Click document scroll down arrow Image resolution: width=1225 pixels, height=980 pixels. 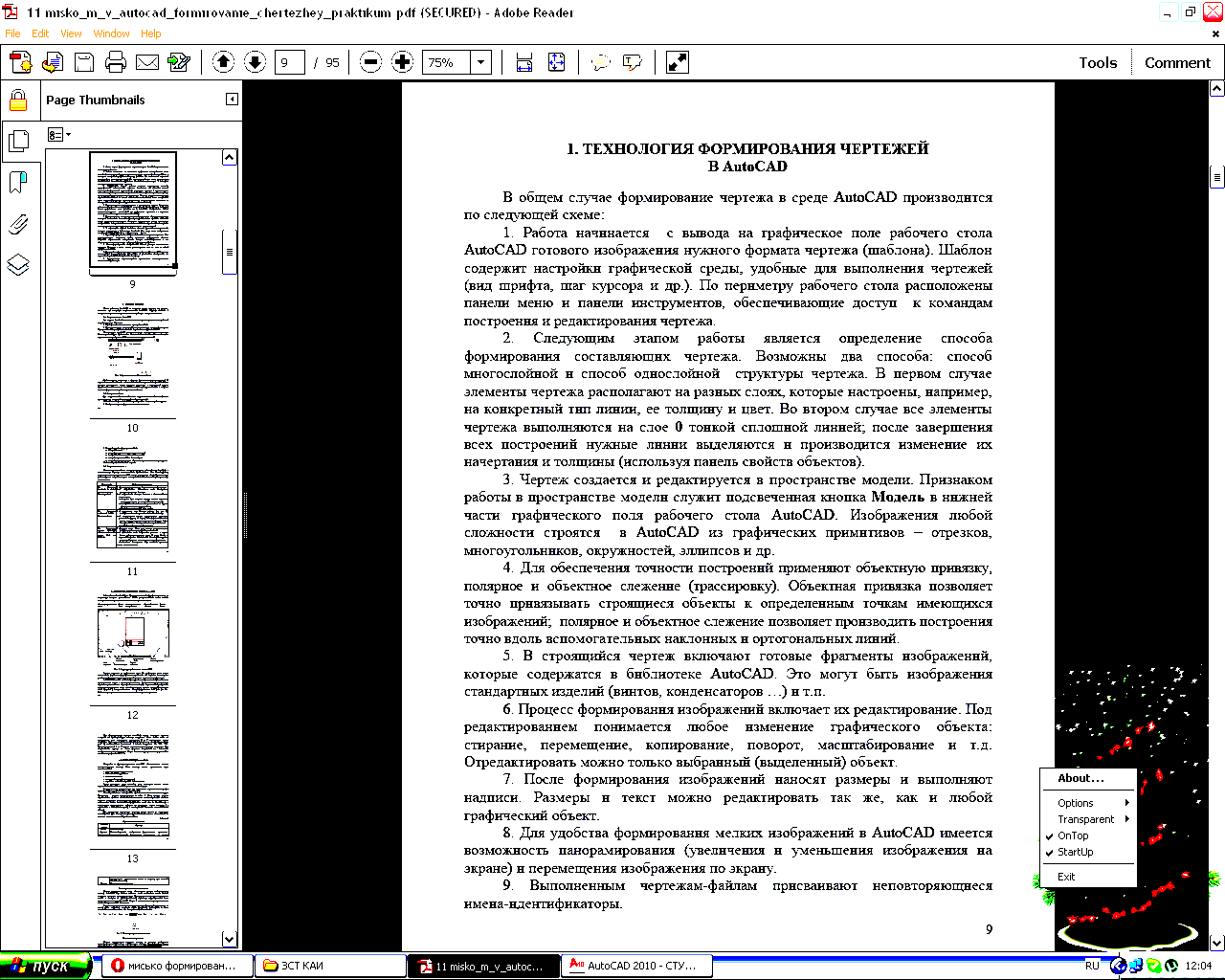(x=1217, y=943)
